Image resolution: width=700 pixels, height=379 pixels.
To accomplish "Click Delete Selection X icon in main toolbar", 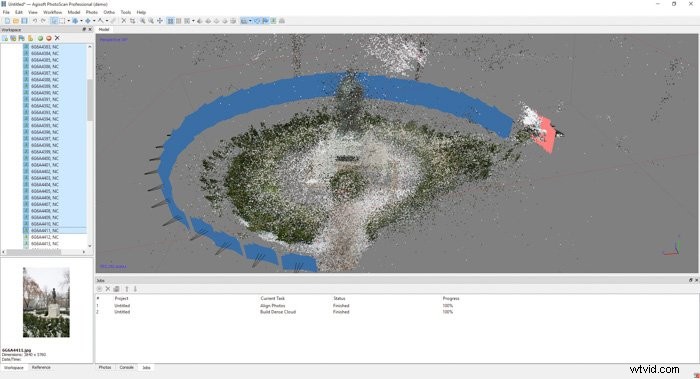I will [x=124, y=21].
